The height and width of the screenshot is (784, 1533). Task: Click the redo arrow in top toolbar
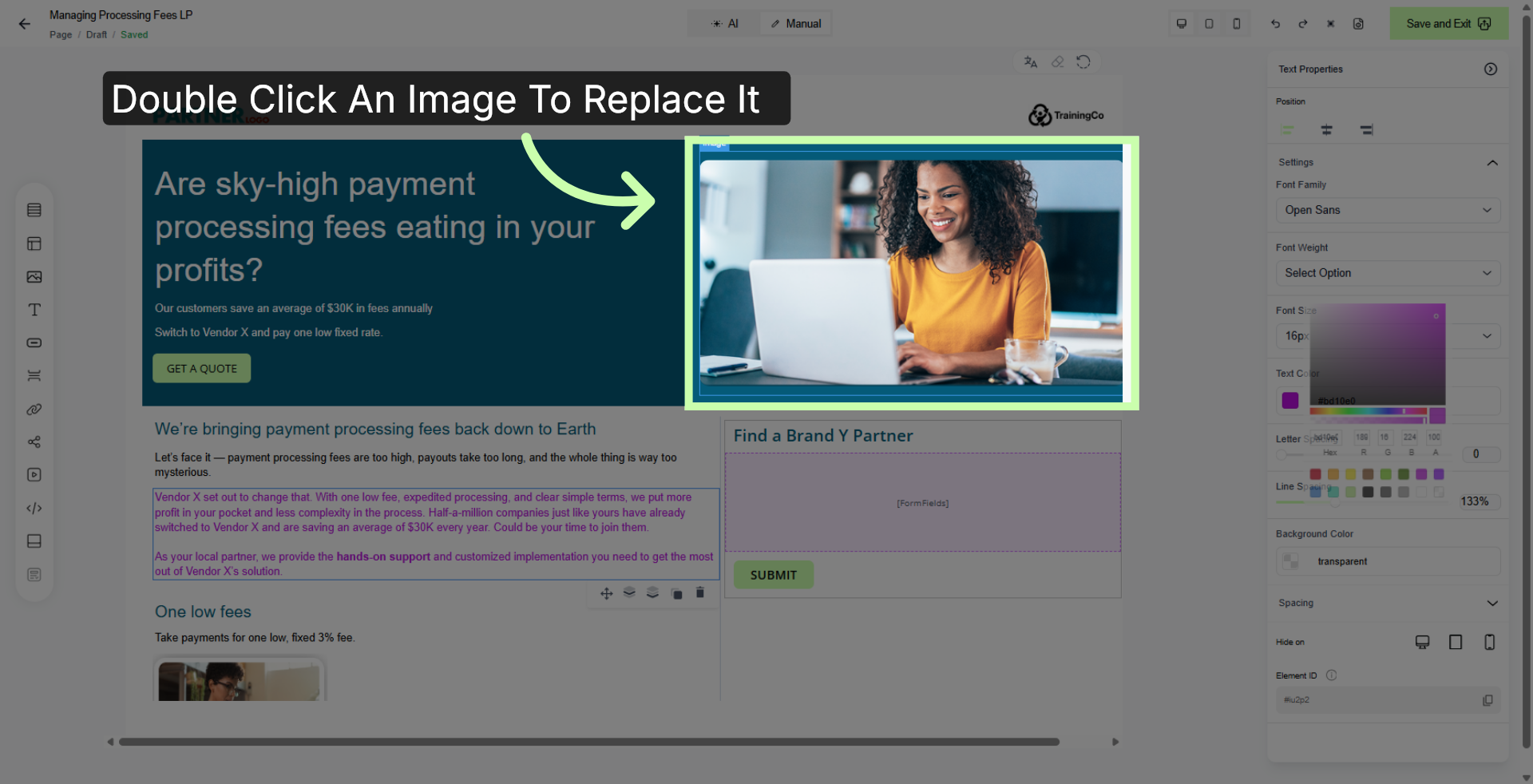point(1303,24)
